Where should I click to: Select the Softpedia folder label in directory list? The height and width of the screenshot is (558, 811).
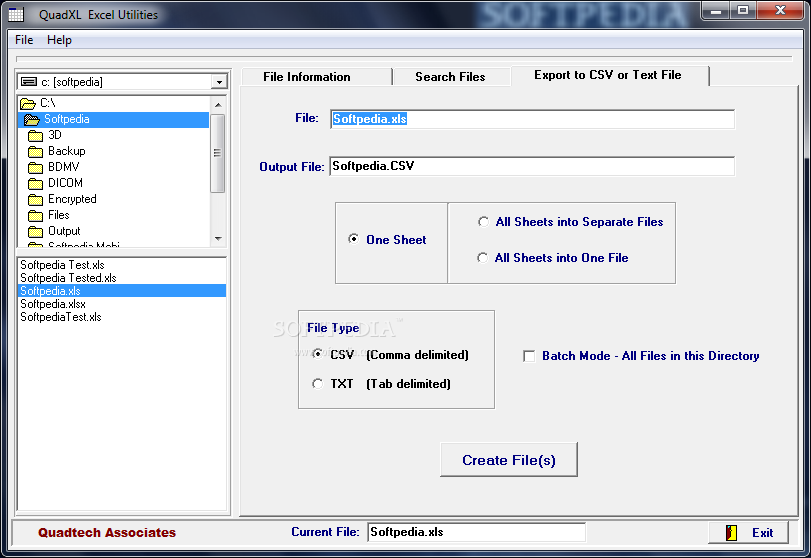[67, 119]
